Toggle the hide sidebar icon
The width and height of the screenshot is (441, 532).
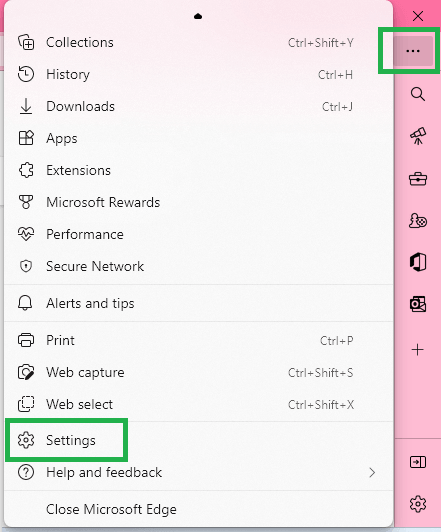click(418, 462)
